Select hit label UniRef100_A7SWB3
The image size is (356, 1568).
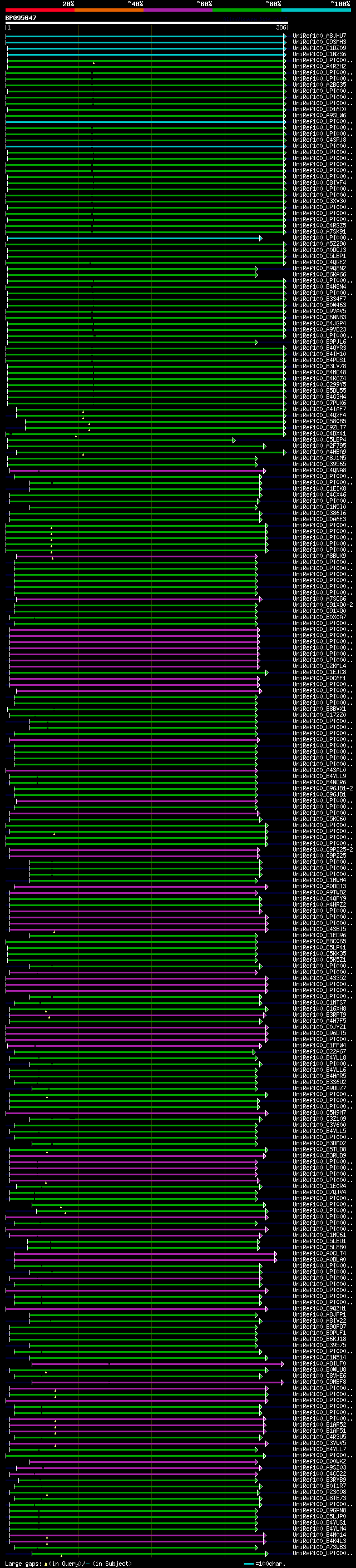click(x=319, y=1547)
